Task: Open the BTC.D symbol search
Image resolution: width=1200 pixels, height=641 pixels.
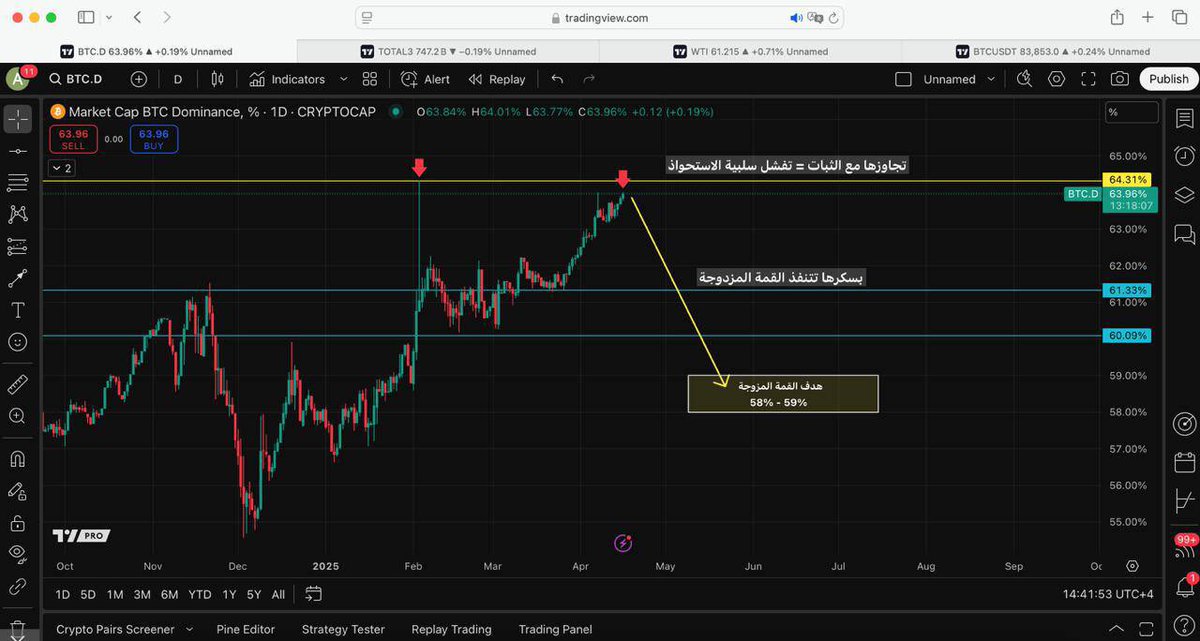Action: (75, 79)
